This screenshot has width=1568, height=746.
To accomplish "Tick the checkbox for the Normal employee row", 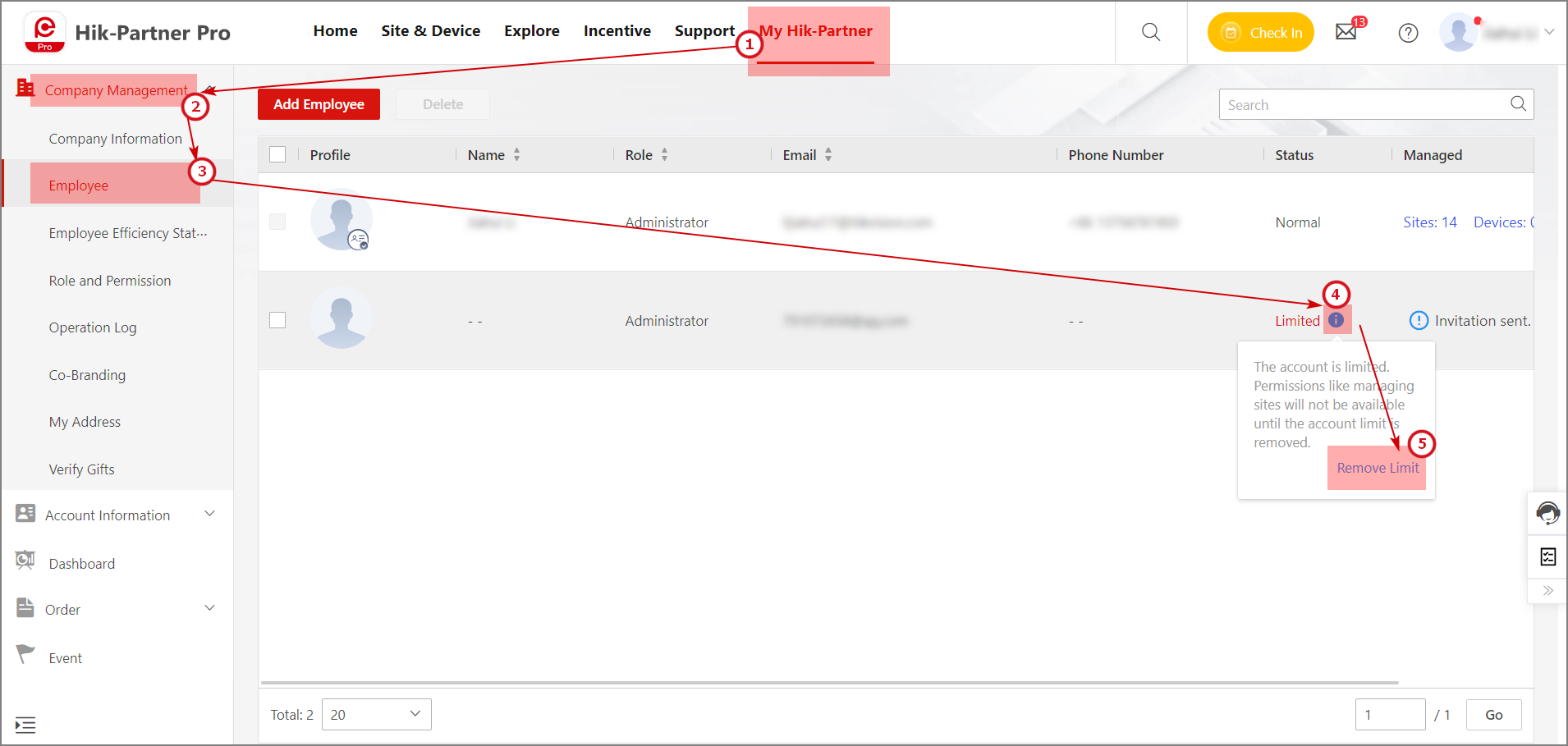I will click(277, 222).
